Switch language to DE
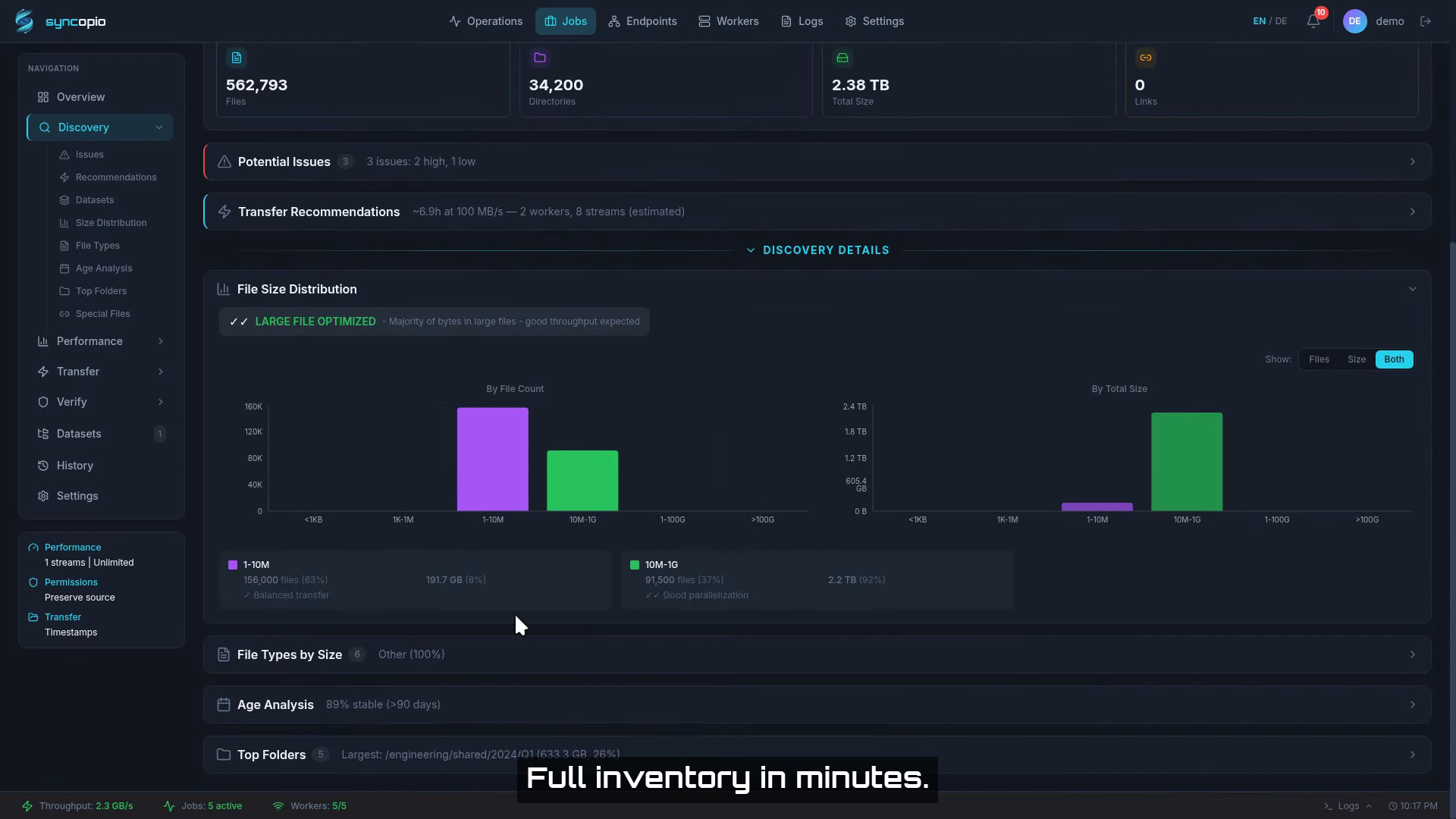The image size is (1456, 819). (1281, 21)
